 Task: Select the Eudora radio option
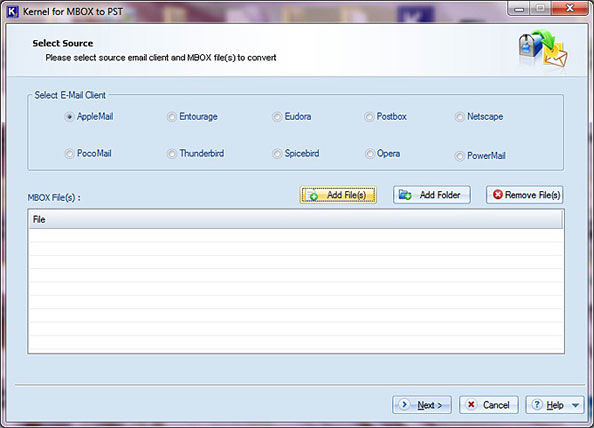(x=277, y=117)
